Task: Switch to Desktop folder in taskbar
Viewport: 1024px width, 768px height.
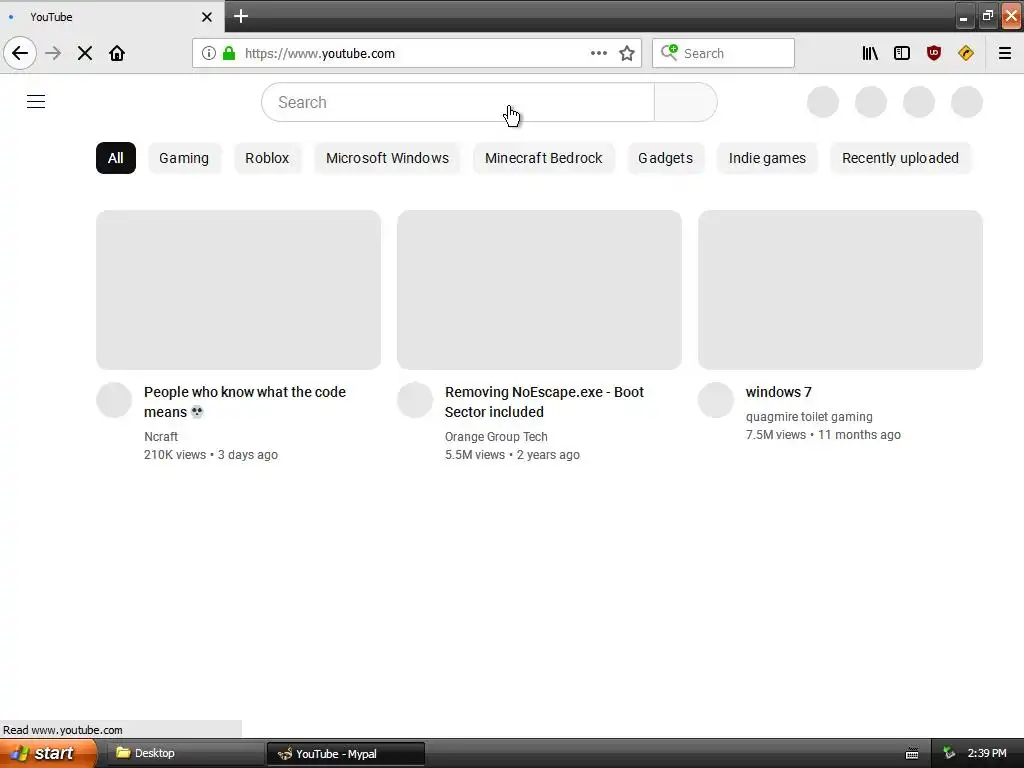Action: 186,754
